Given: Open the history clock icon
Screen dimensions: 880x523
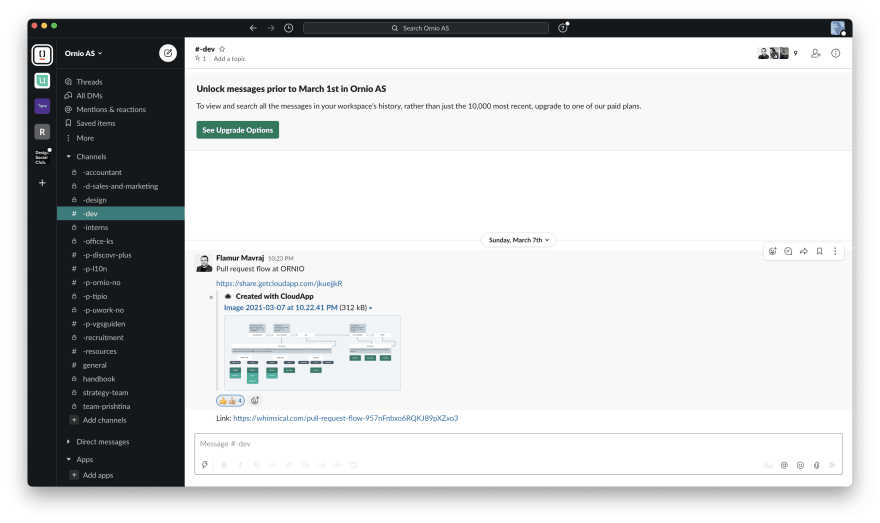Looking at the screenshot, I should click(x=288, y=28).
